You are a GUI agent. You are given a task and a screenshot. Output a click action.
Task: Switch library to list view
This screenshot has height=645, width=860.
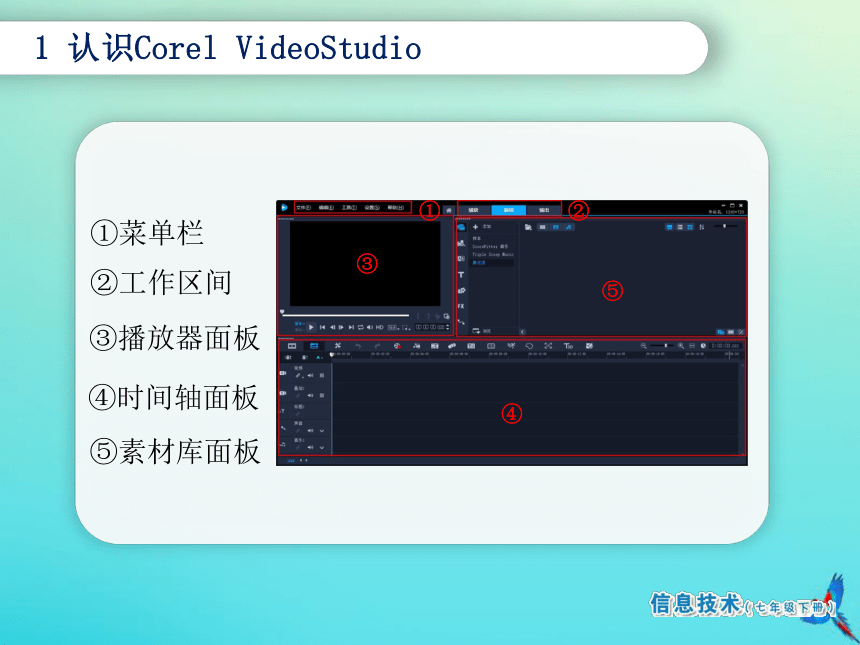point(680,227)
